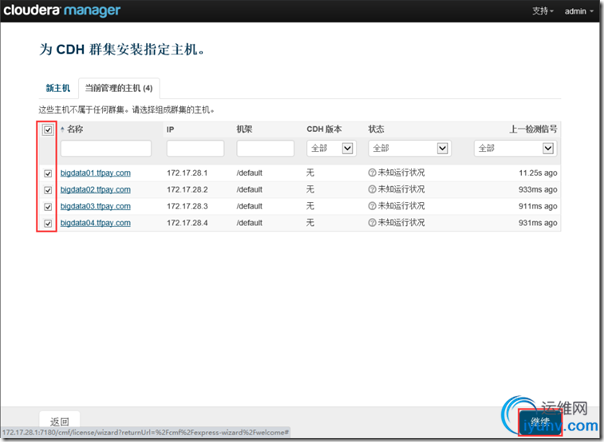This screenshot has width=604, height=442.
Task: Focus the 名称 filter input field
Action: [106, 148]
